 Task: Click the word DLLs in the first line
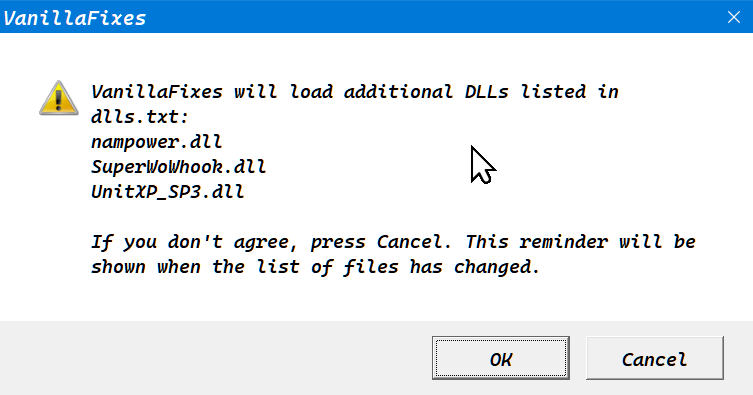pos(486,92)
